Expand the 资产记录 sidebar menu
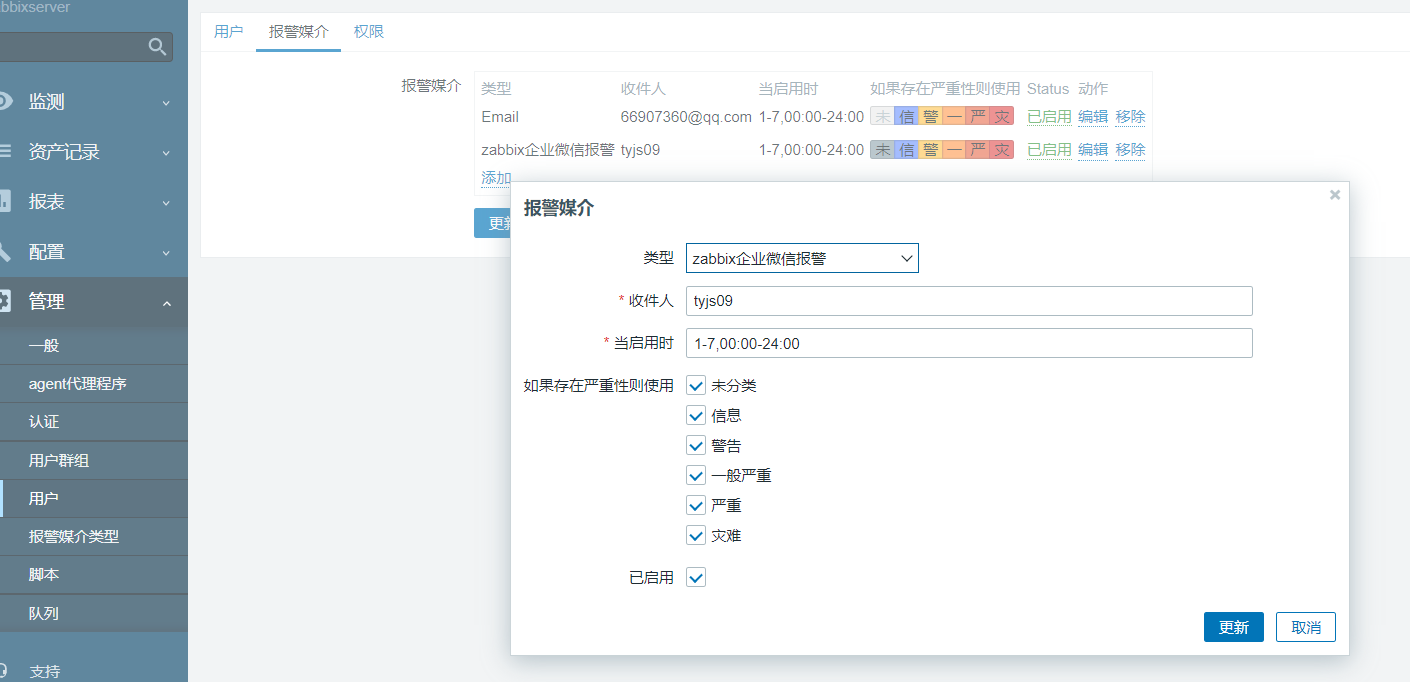 [x=166, y=152]
